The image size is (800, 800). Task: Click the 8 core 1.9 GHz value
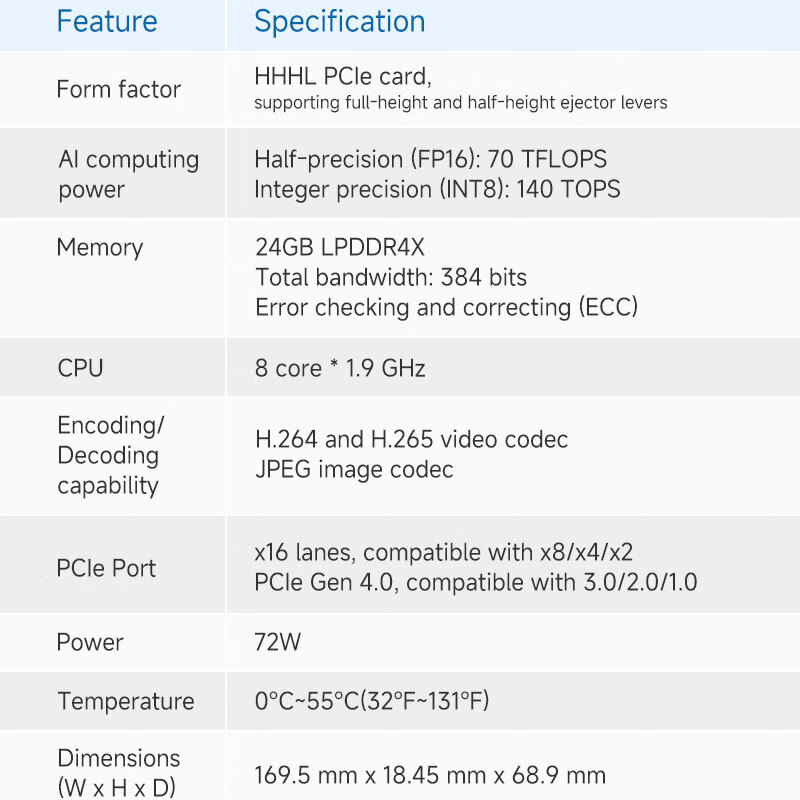340,368
